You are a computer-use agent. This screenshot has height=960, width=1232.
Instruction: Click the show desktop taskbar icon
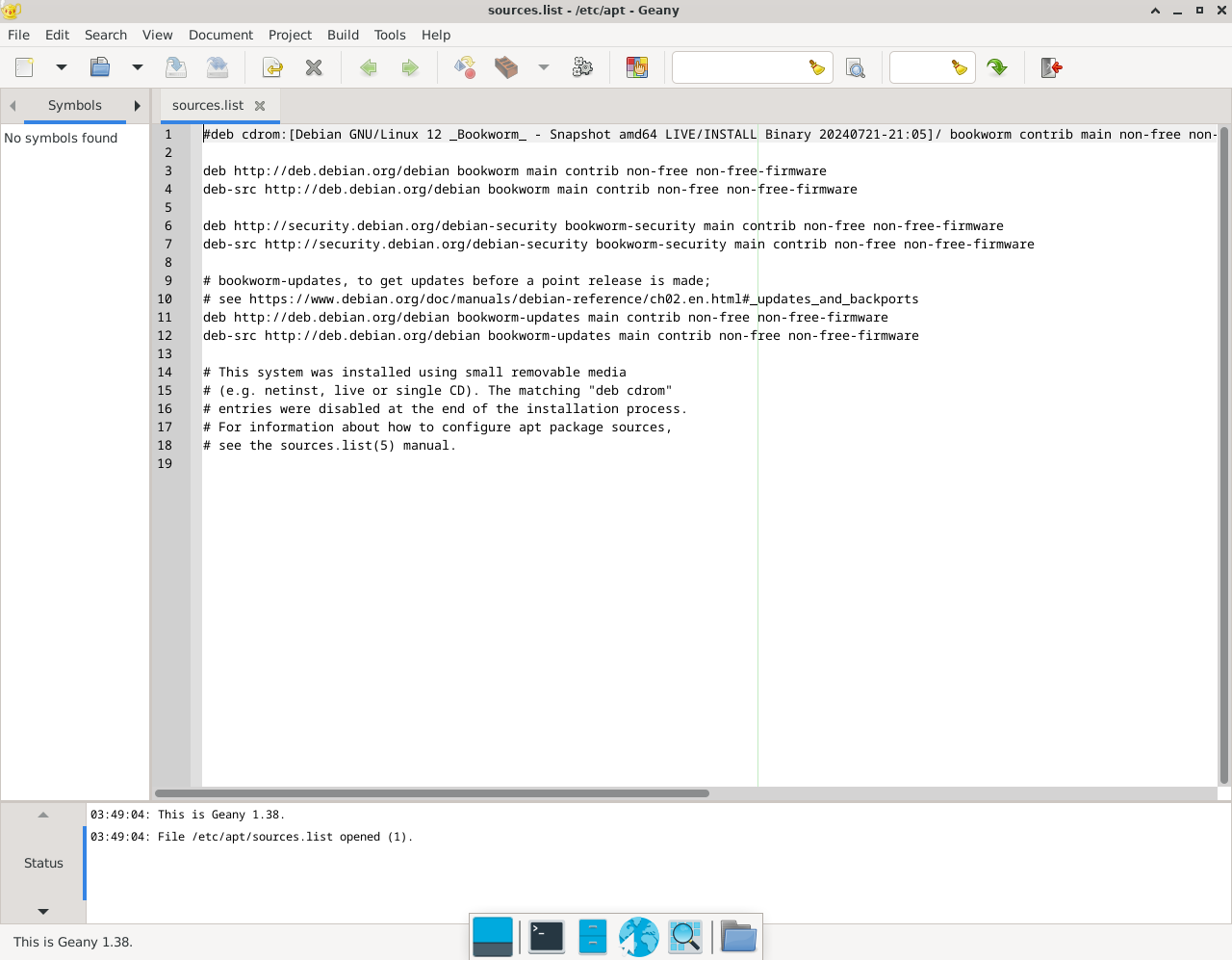click(x=493, y=936)
